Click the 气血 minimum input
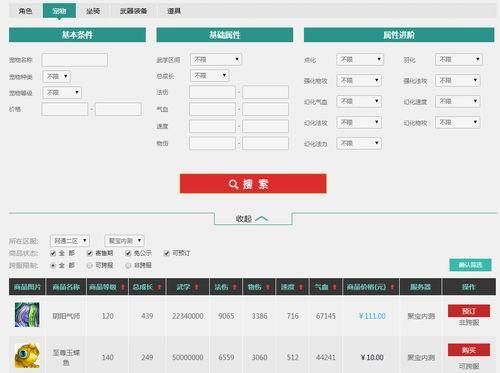This screenshot has width=500, height=373. 212,109
